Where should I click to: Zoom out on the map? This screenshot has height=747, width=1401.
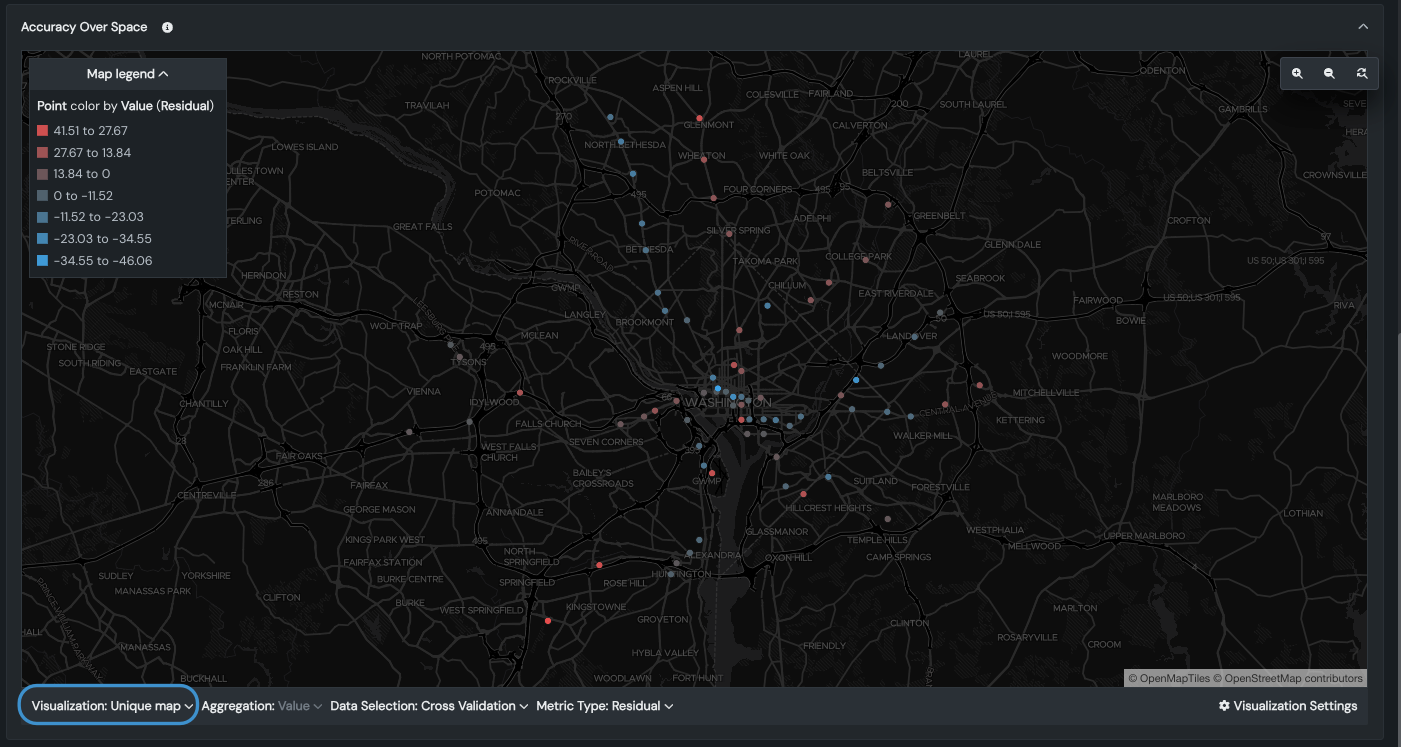pos(1329,74)
